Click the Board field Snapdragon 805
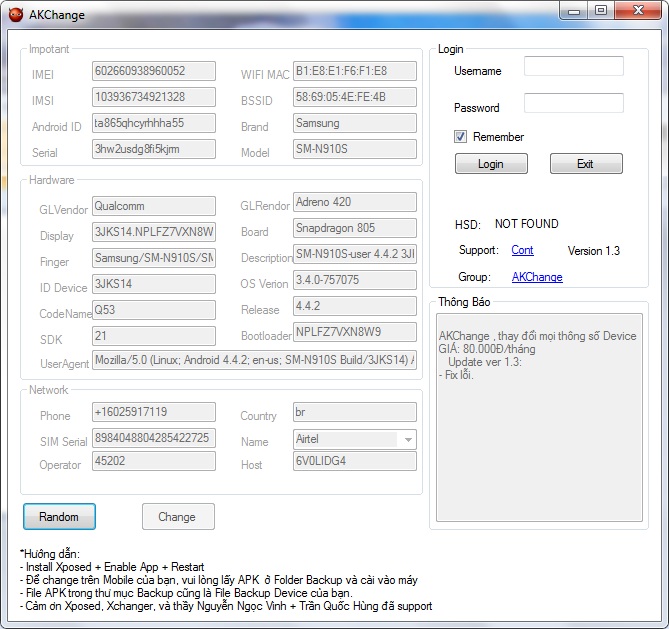 click(355, 228)
